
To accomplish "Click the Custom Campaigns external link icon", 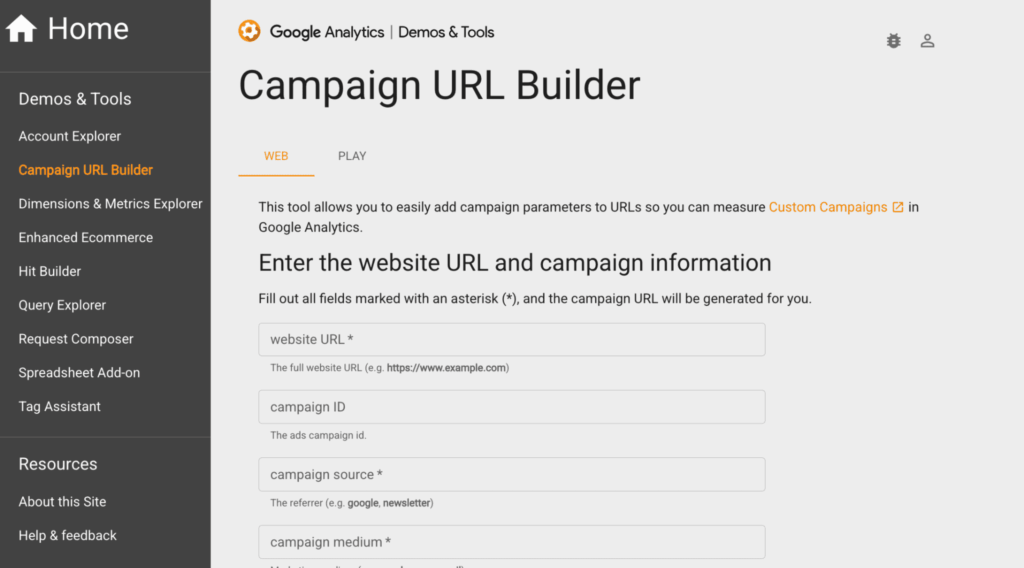I will [x=898, y=207].
